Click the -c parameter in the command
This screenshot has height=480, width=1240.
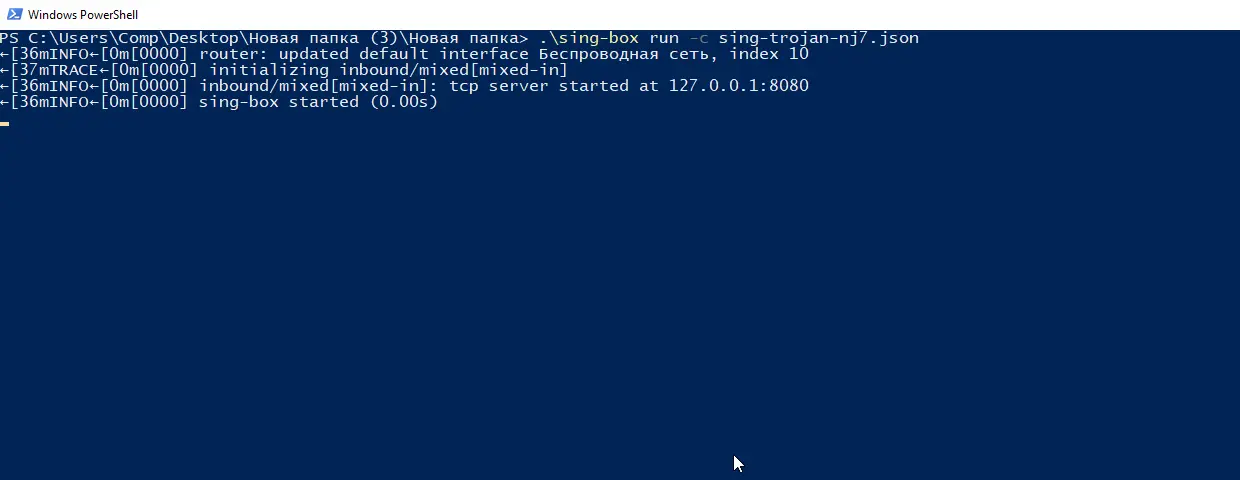point(699,38)
